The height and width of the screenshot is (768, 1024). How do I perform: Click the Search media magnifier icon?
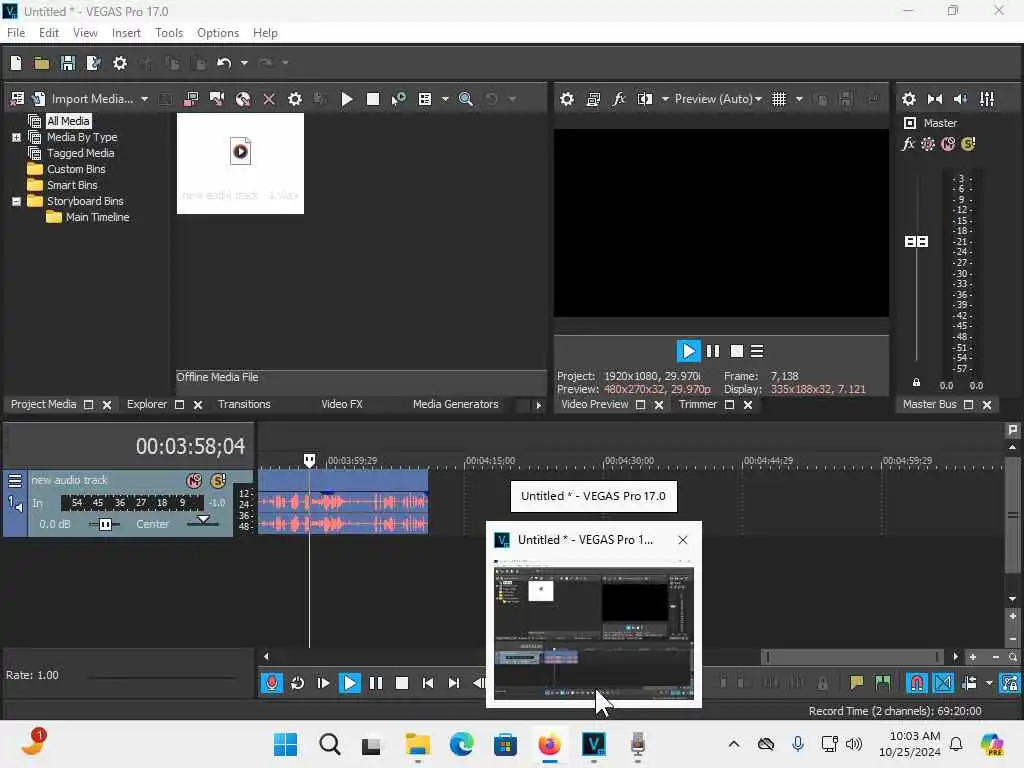pyautogui.click(x=466, y=99)
